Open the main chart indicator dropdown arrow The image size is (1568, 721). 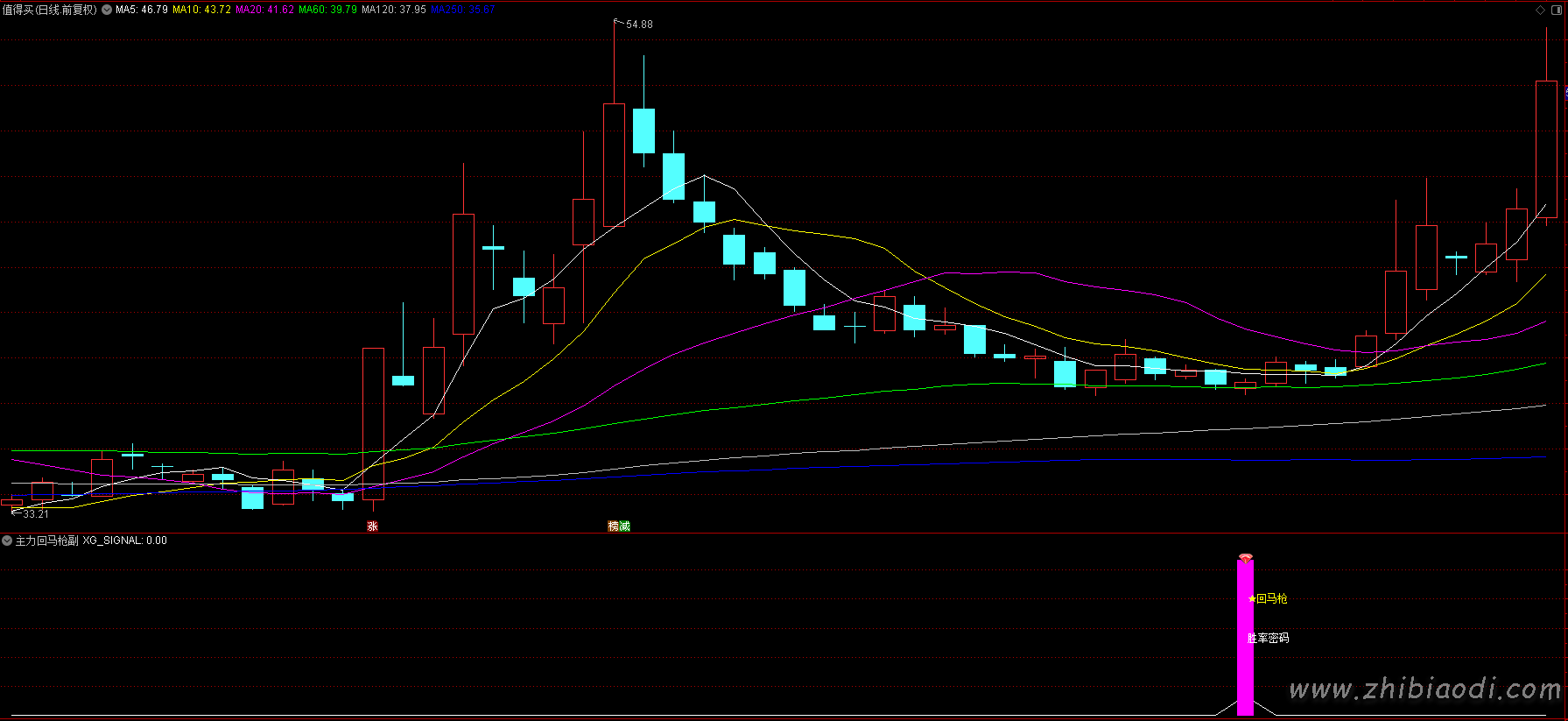click(107, 10)
